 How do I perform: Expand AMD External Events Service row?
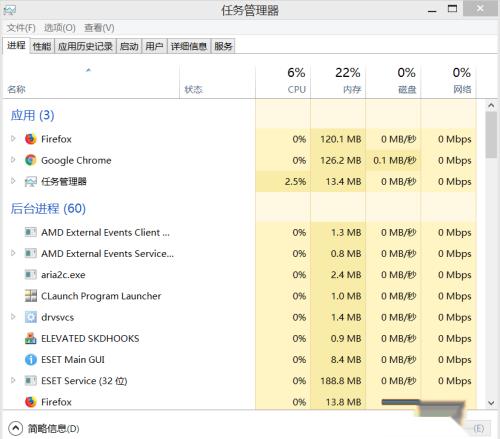pyautogui.click(x=13, y=253)
